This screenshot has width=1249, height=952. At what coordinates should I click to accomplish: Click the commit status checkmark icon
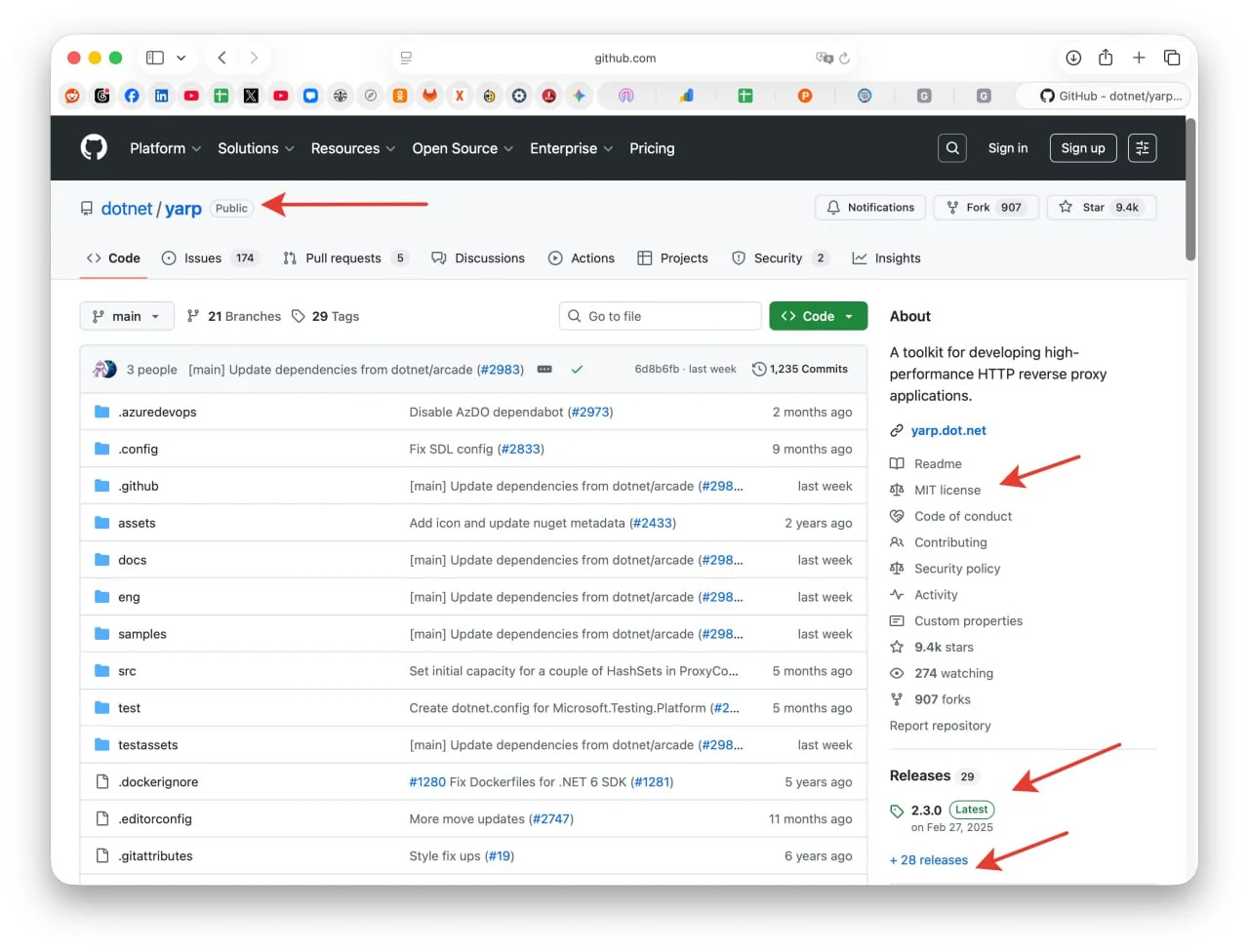[x=577, y=370]
